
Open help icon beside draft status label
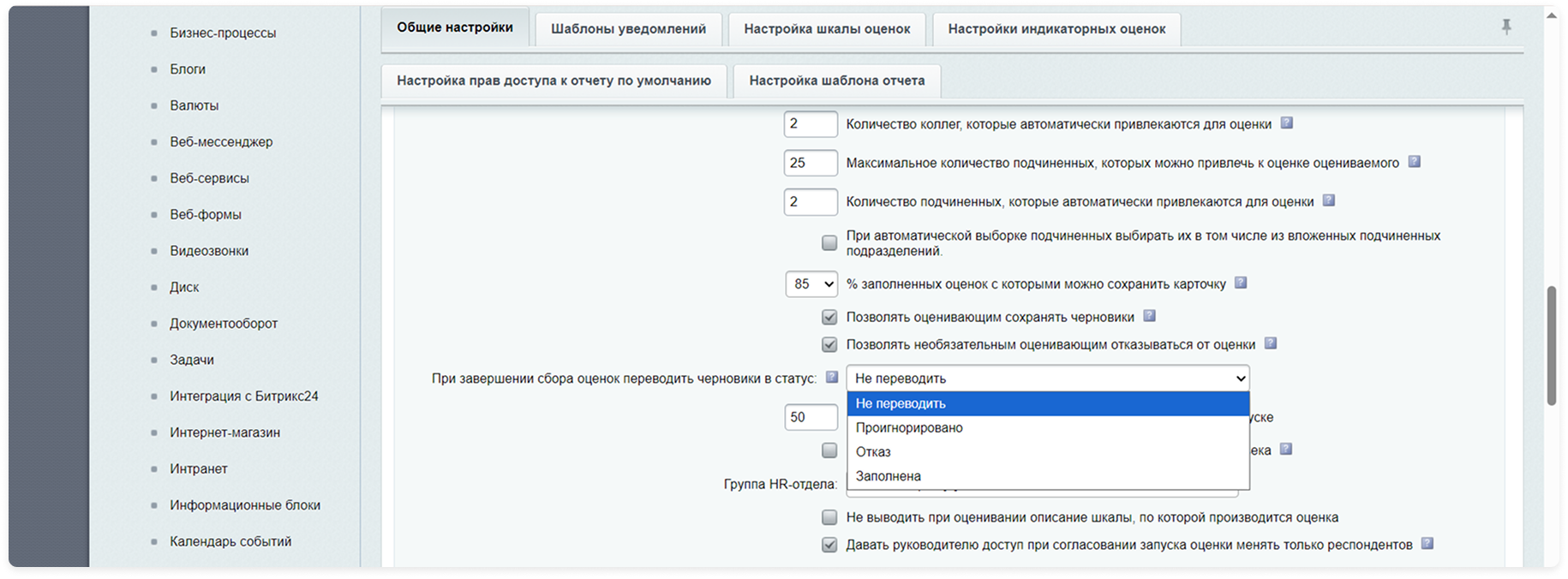[x=831, y=377]
